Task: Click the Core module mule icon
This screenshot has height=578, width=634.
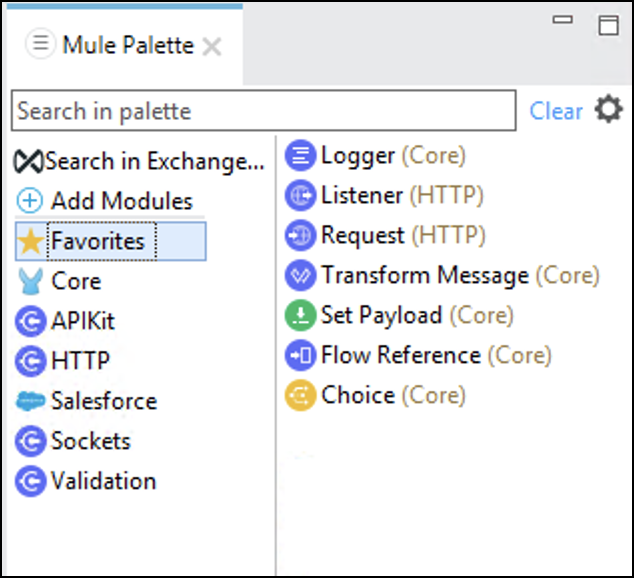Action: (31, 281)
